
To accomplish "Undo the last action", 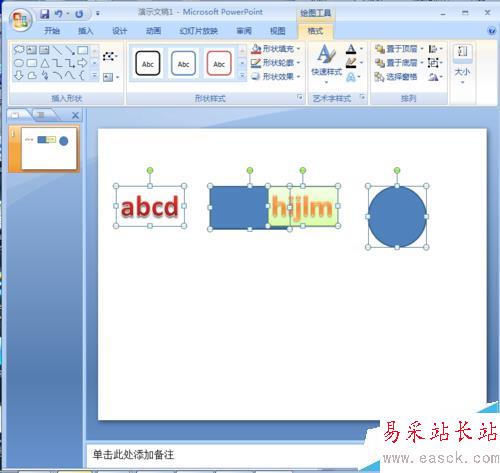I will (59, 14).
